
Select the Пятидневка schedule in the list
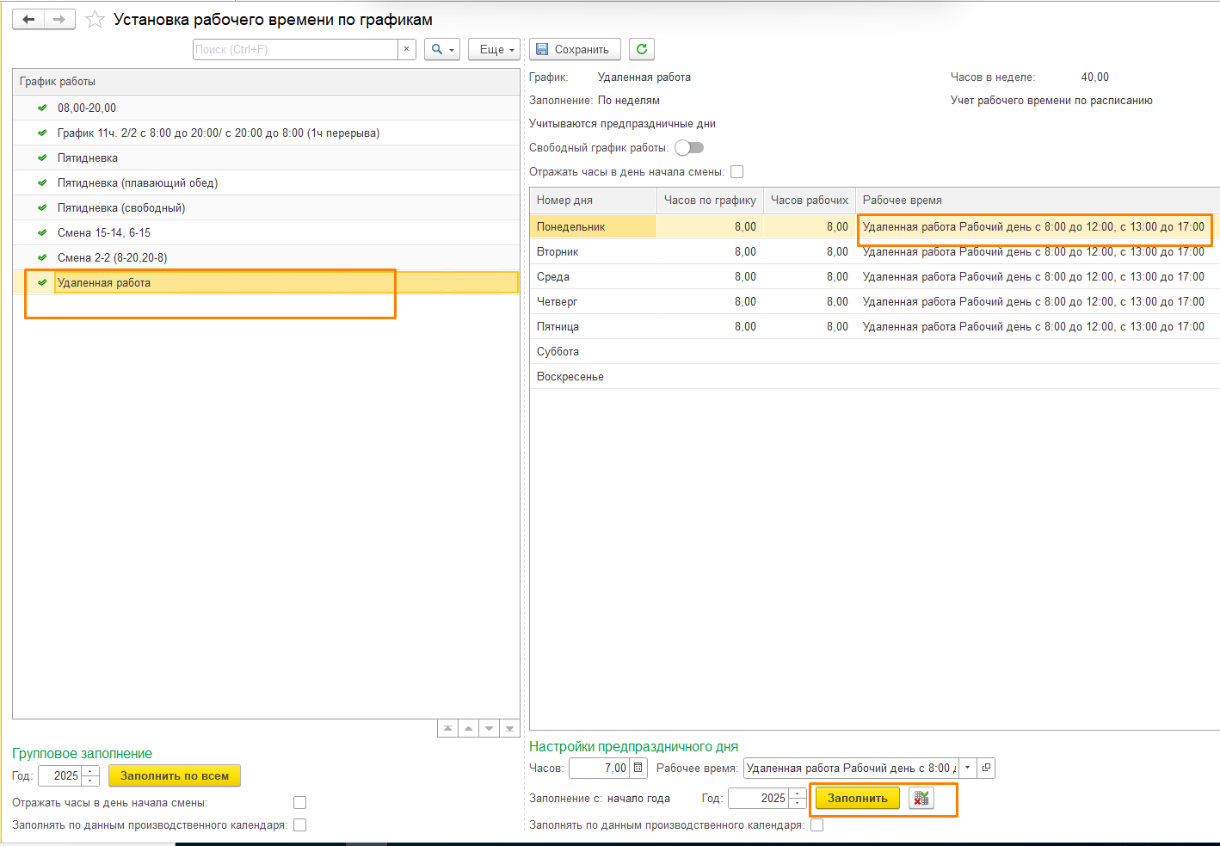(x=88, y=158)
